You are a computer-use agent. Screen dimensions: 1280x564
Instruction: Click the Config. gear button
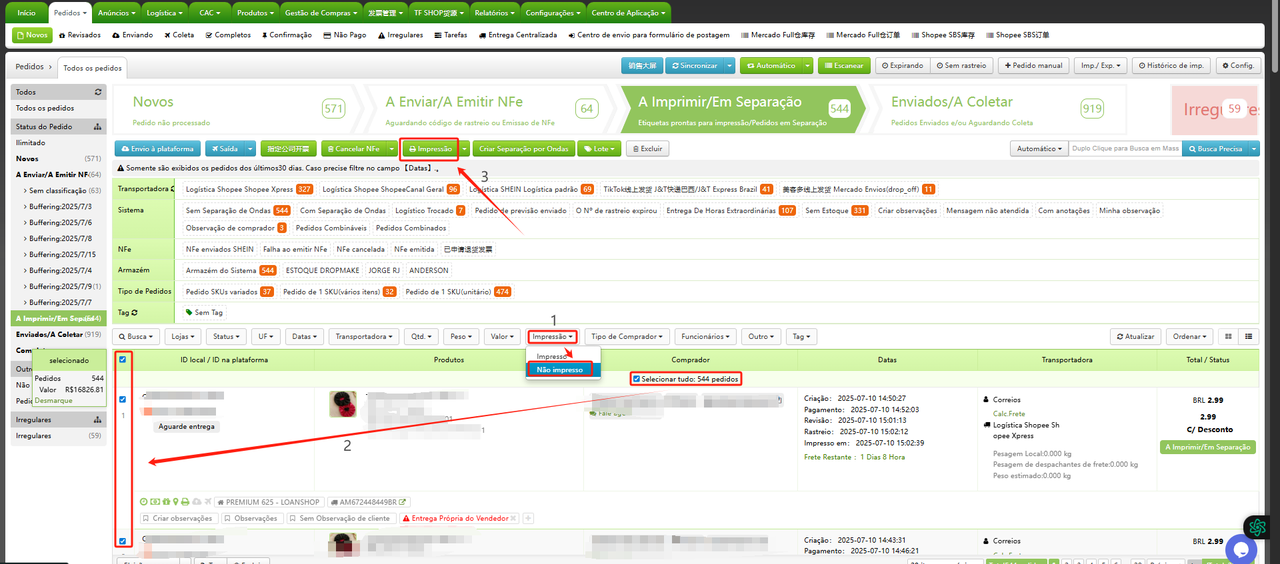(x=1238, y=66)
